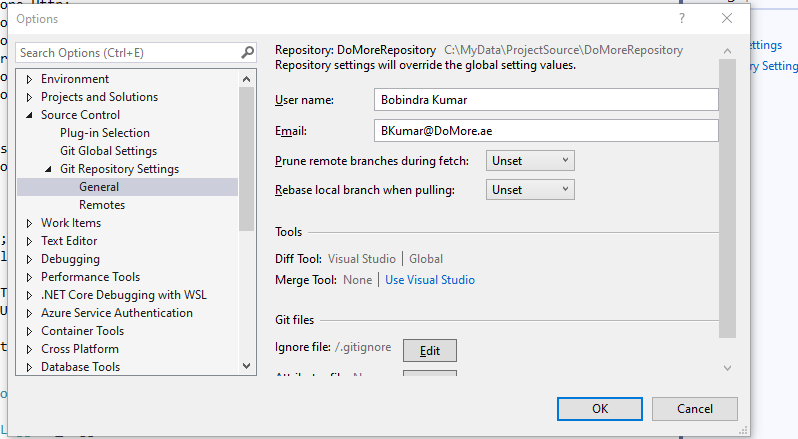This screenshot has width=798, height=439.
Task: Expand the Database Tools node
Action: pos(29,367)
